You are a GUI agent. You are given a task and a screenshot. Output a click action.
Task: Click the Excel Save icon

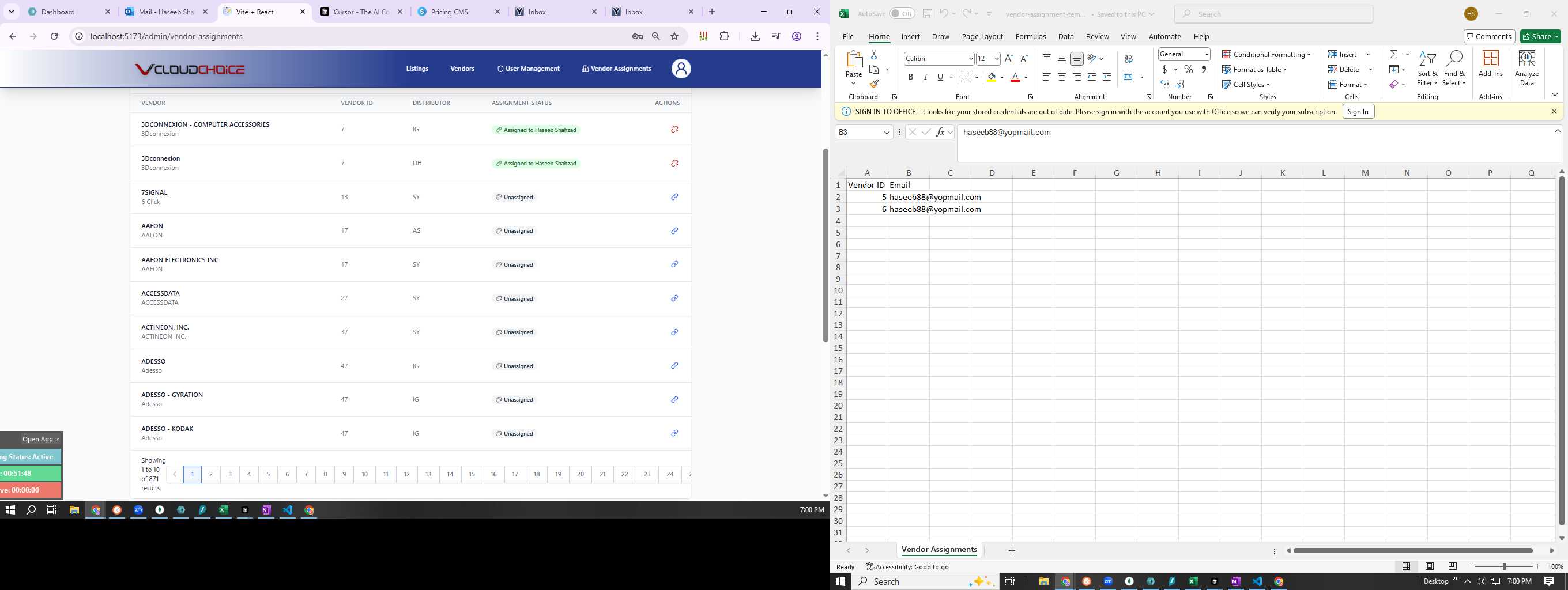[927, 14]
